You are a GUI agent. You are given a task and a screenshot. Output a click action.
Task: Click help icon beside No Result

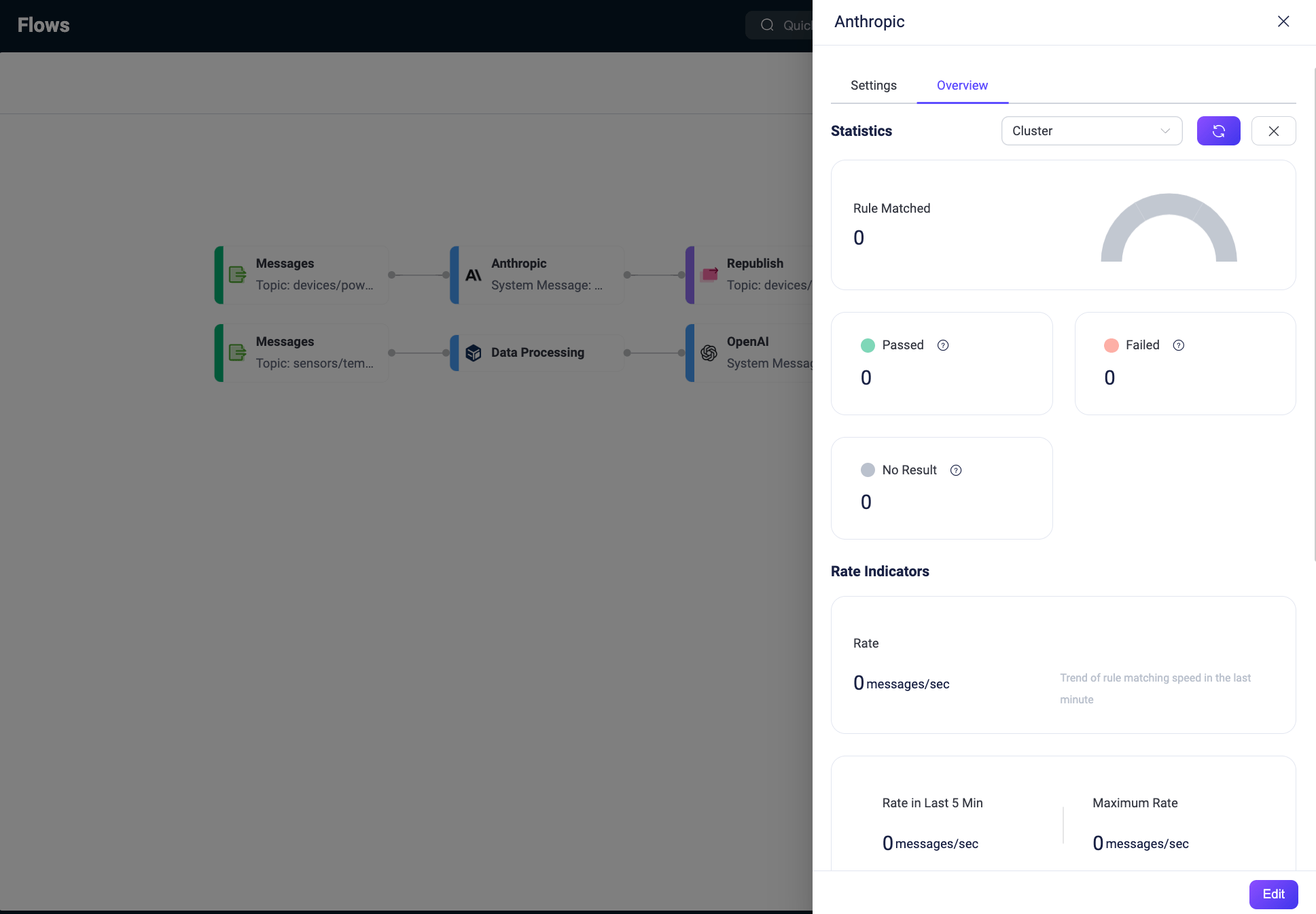[956, 470]
